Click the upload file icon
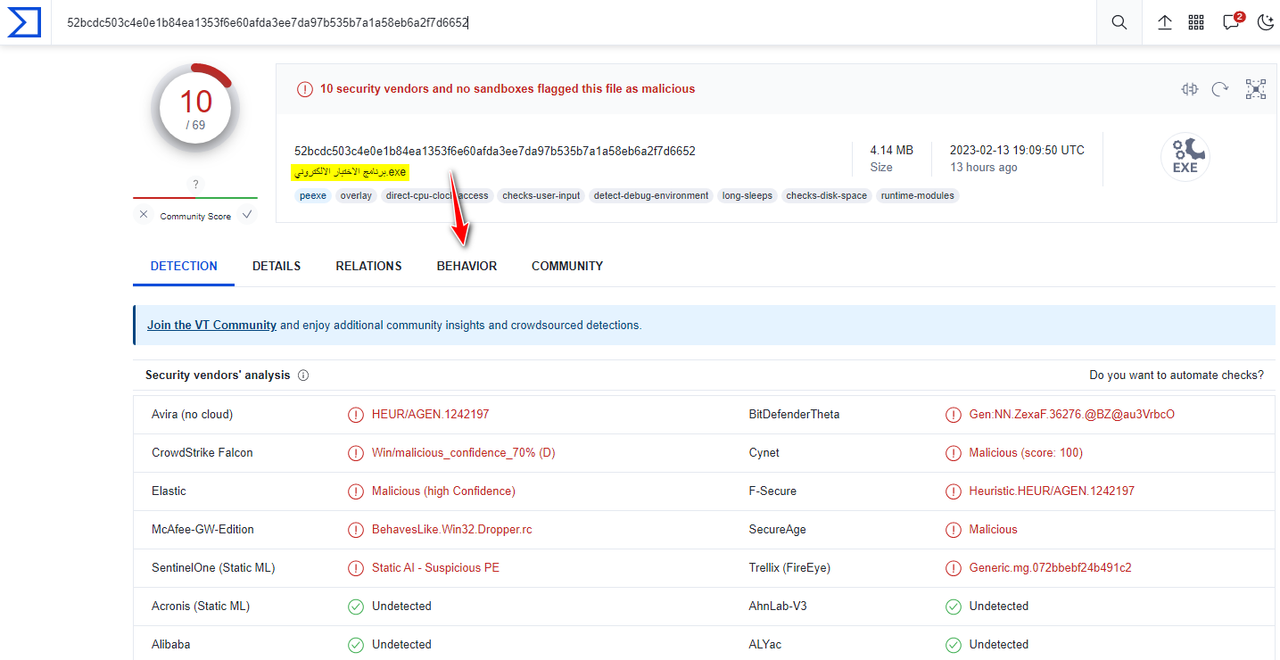 [1165, 22]
